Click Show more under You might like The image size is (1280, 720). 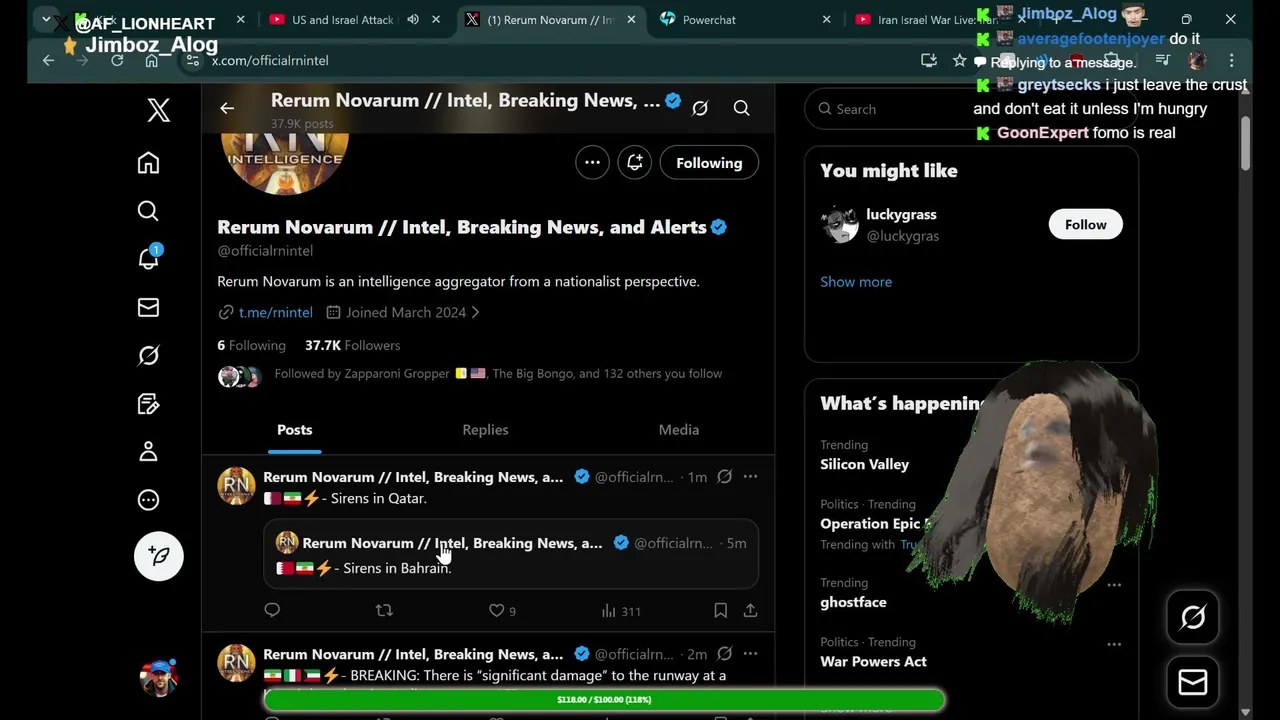(856, 282)
